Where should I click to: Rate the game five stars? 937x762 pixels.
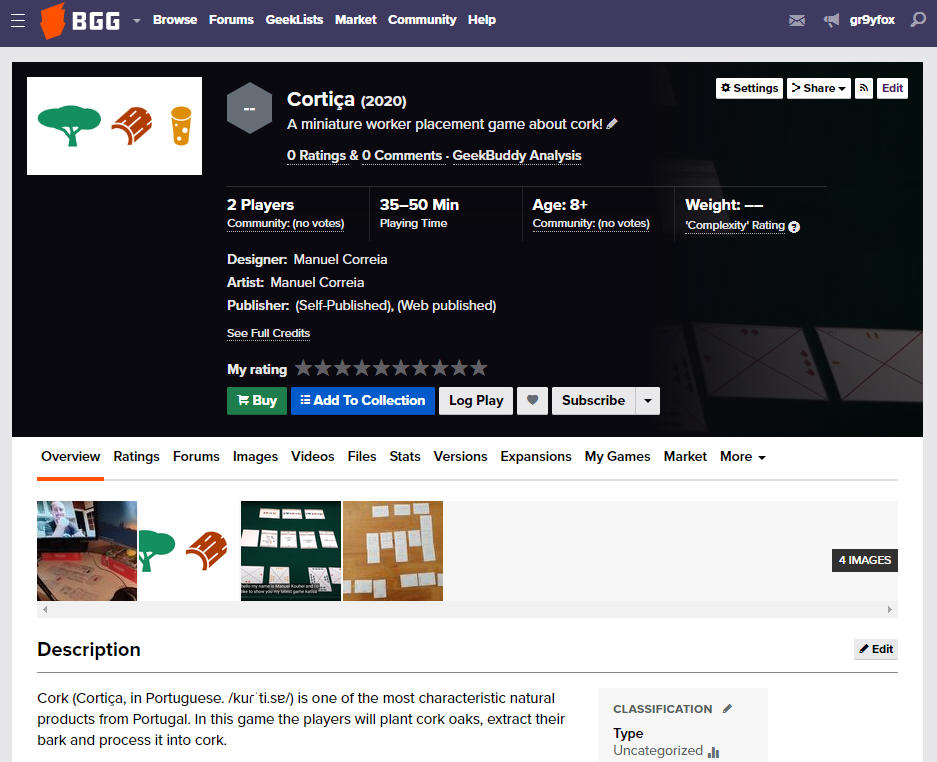381,368
